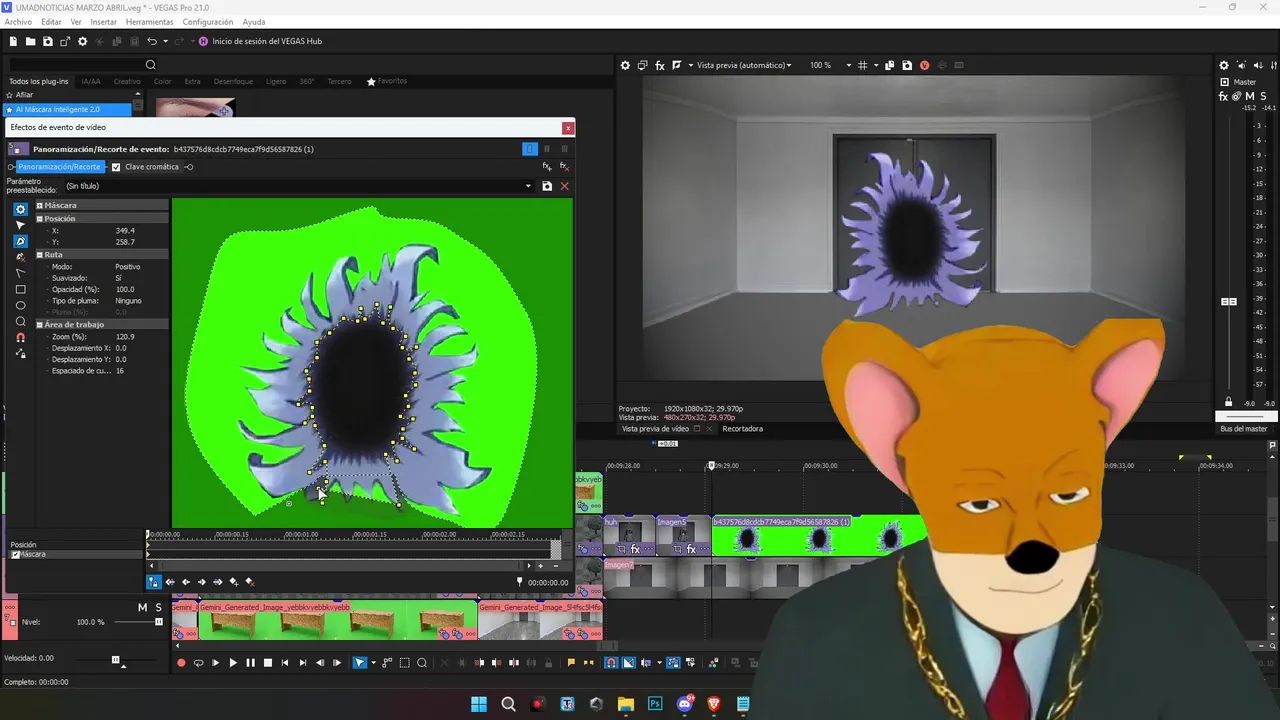
Task: Open overlays grid dropdown arrow
Action: 876,65
